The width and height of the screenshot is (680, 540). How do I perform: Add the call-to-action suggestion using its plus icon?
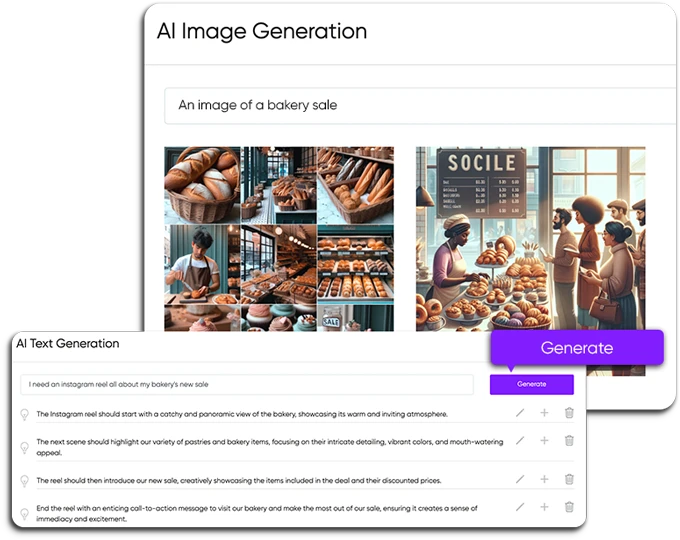click(544, 507)
